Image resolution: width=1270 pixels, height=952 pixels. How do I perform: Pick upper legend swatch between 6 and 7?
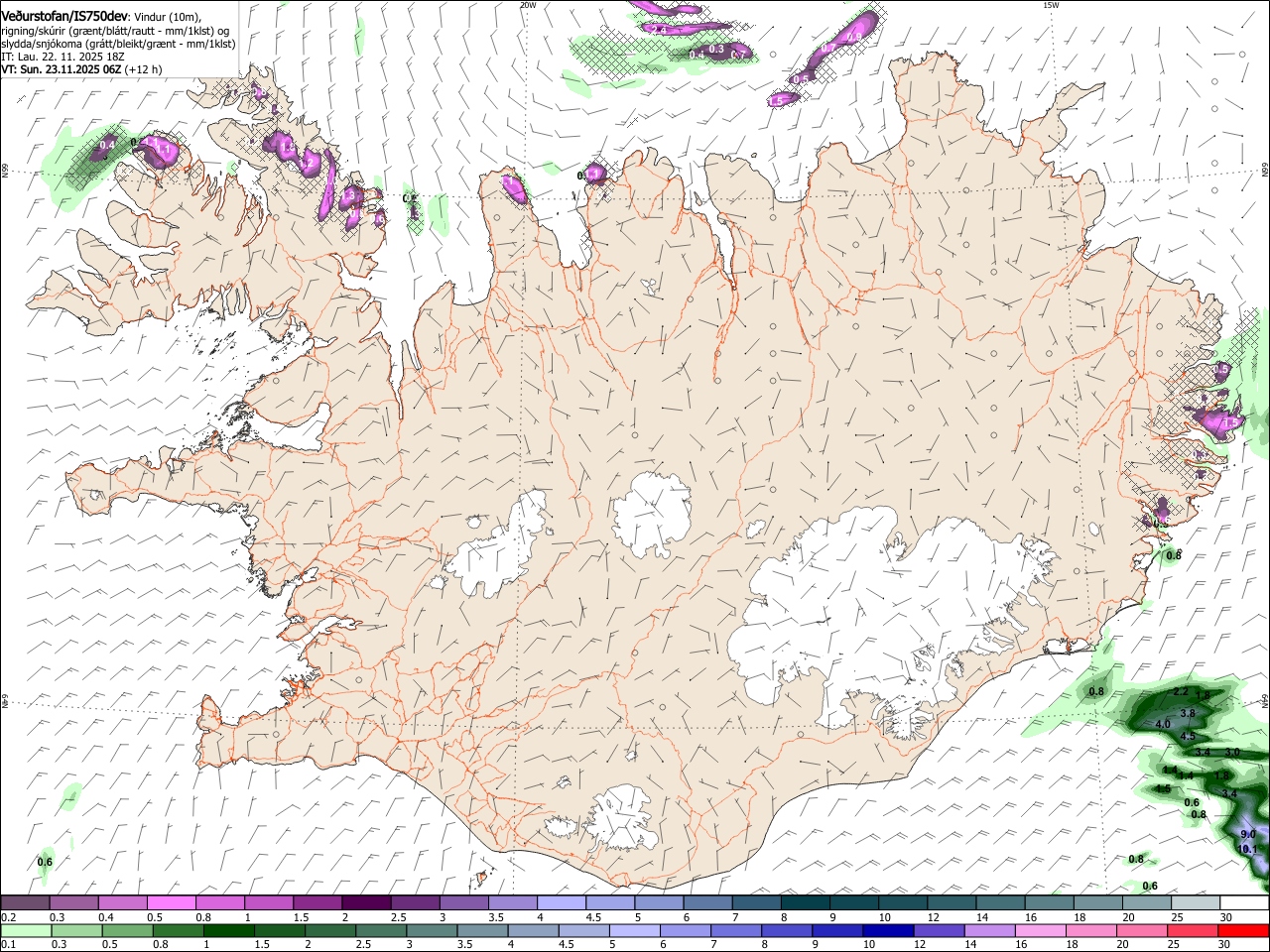(x=706, y=903)
